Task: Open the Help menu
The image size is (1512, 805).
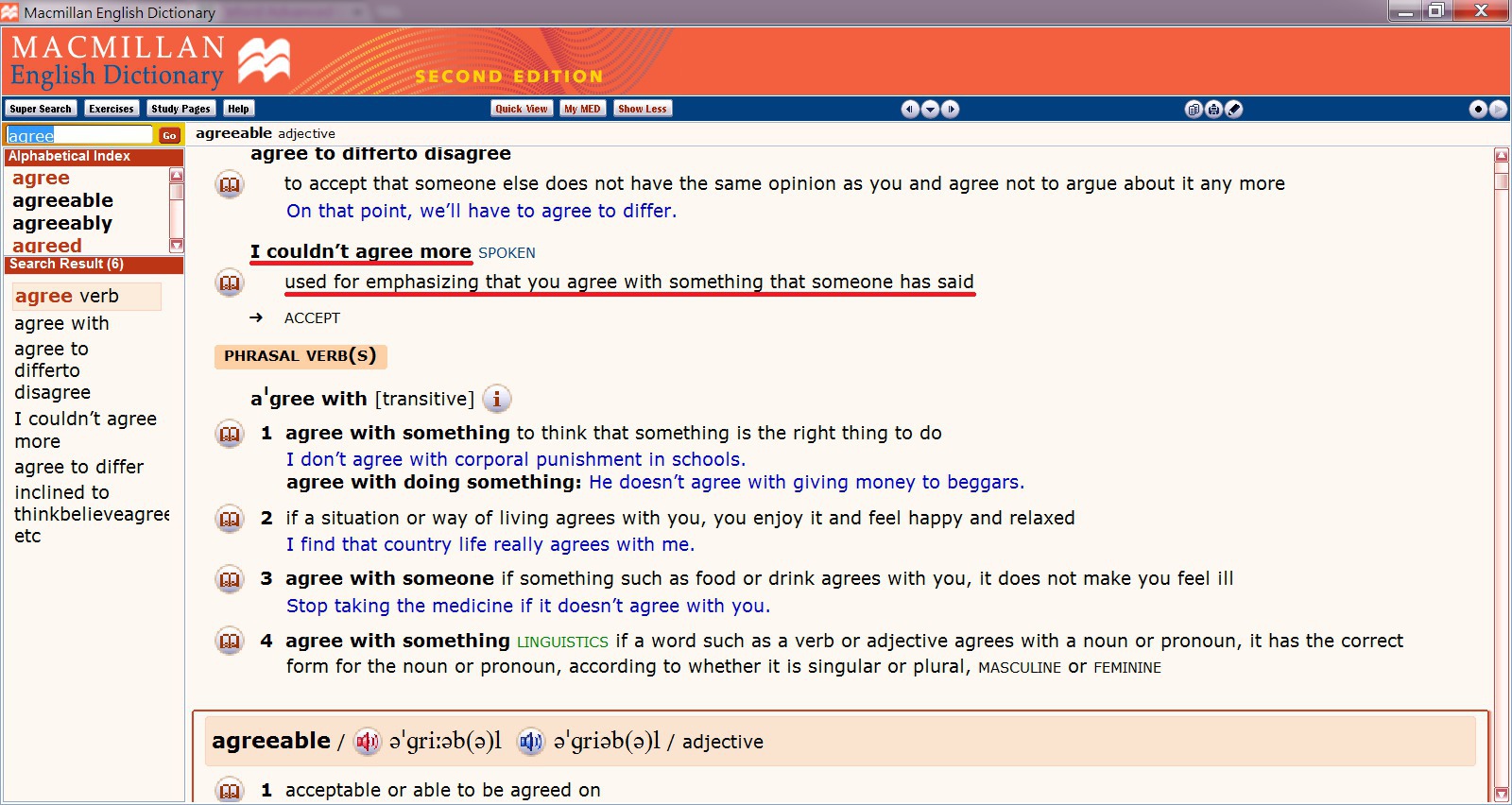Action: click(238, 109)
